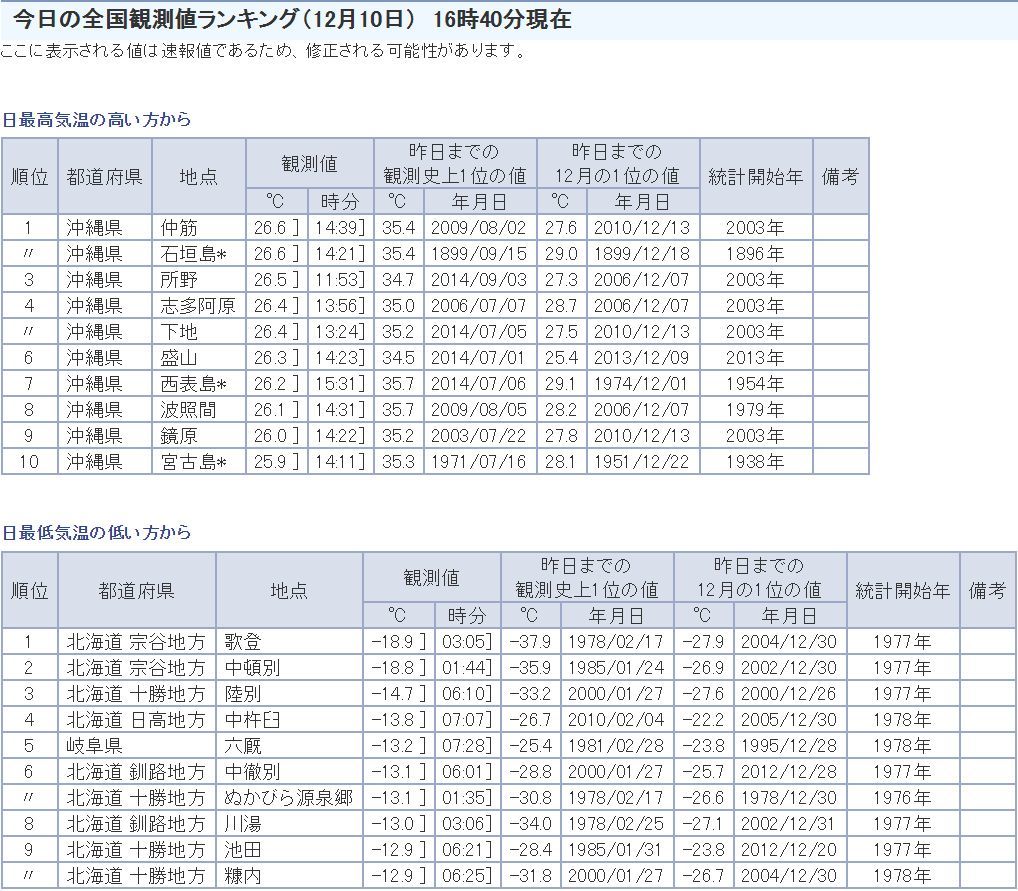Select the 川湯 station name

point(243,824)
